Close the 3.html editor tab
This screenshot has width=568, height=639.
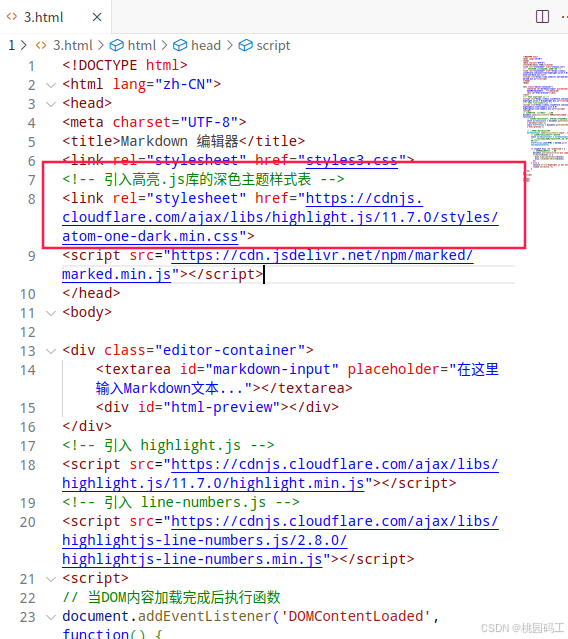[x=97, y=17]
